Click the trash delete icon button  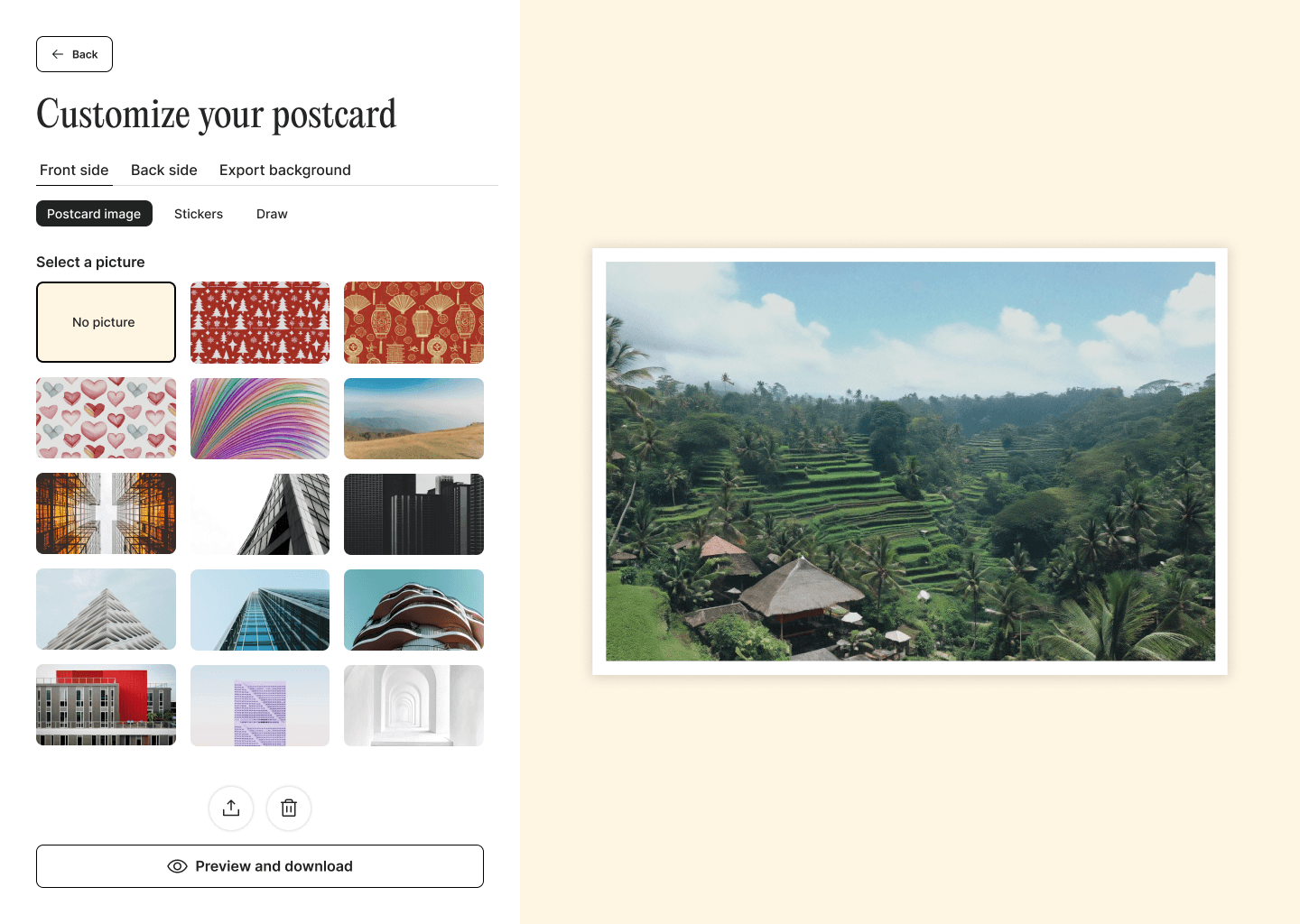click(x=289, y=808)
